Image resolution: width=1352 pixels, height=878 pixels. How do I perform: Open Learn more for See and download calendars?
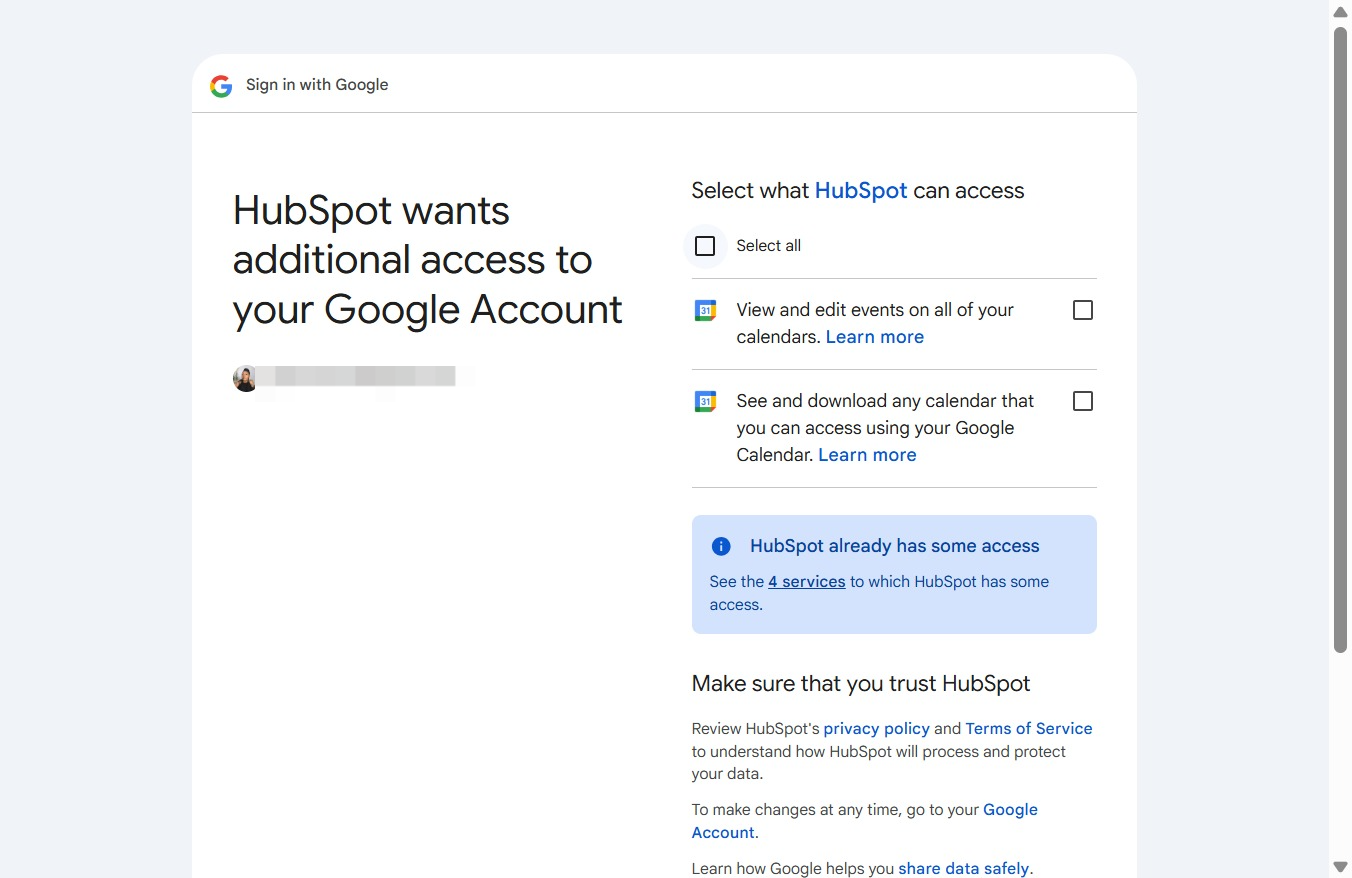867,455
